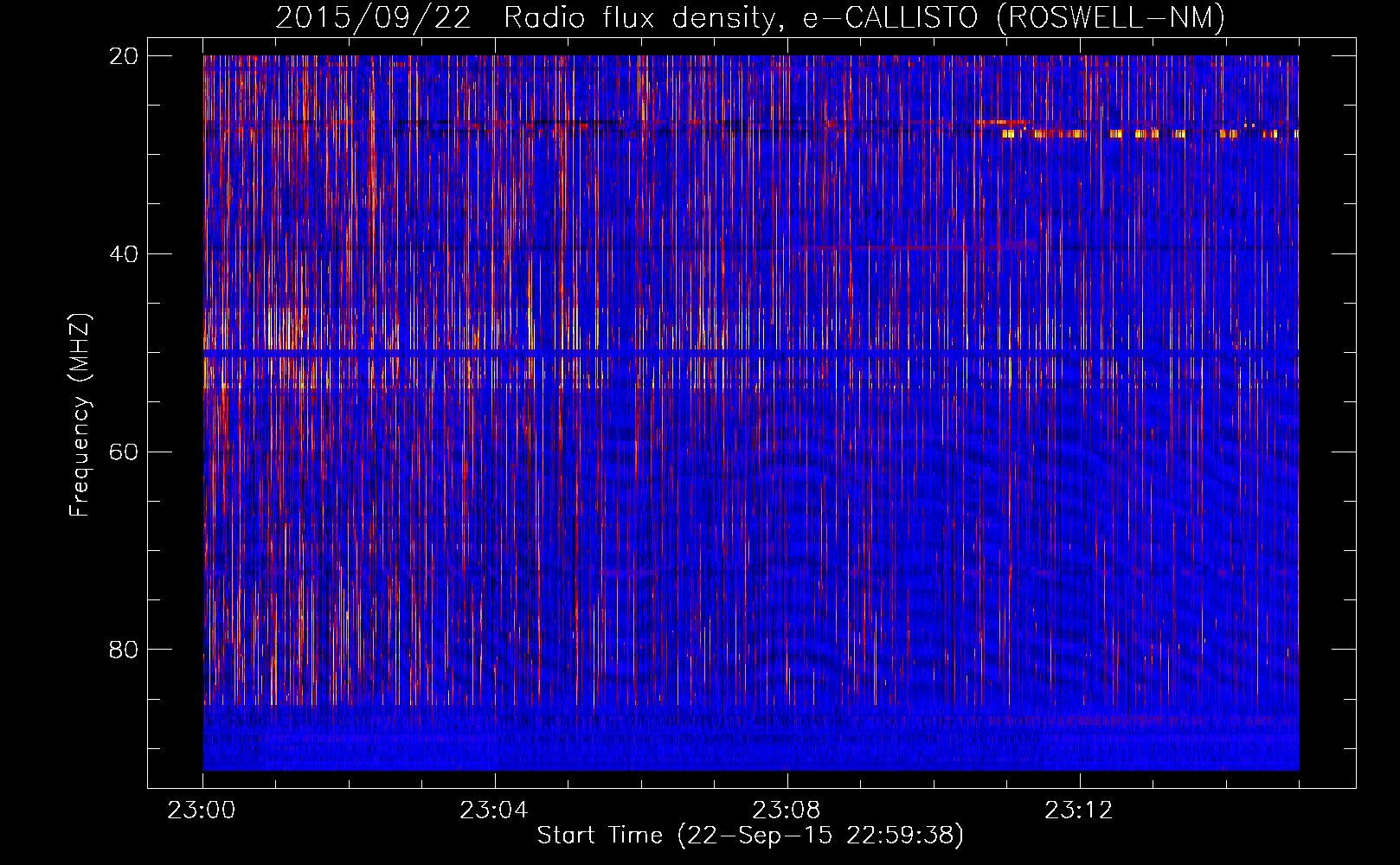Click the bright yellow interference streak near 27 MHz
This screenshot has width=1400, height=865.
tap(1151, 134)
